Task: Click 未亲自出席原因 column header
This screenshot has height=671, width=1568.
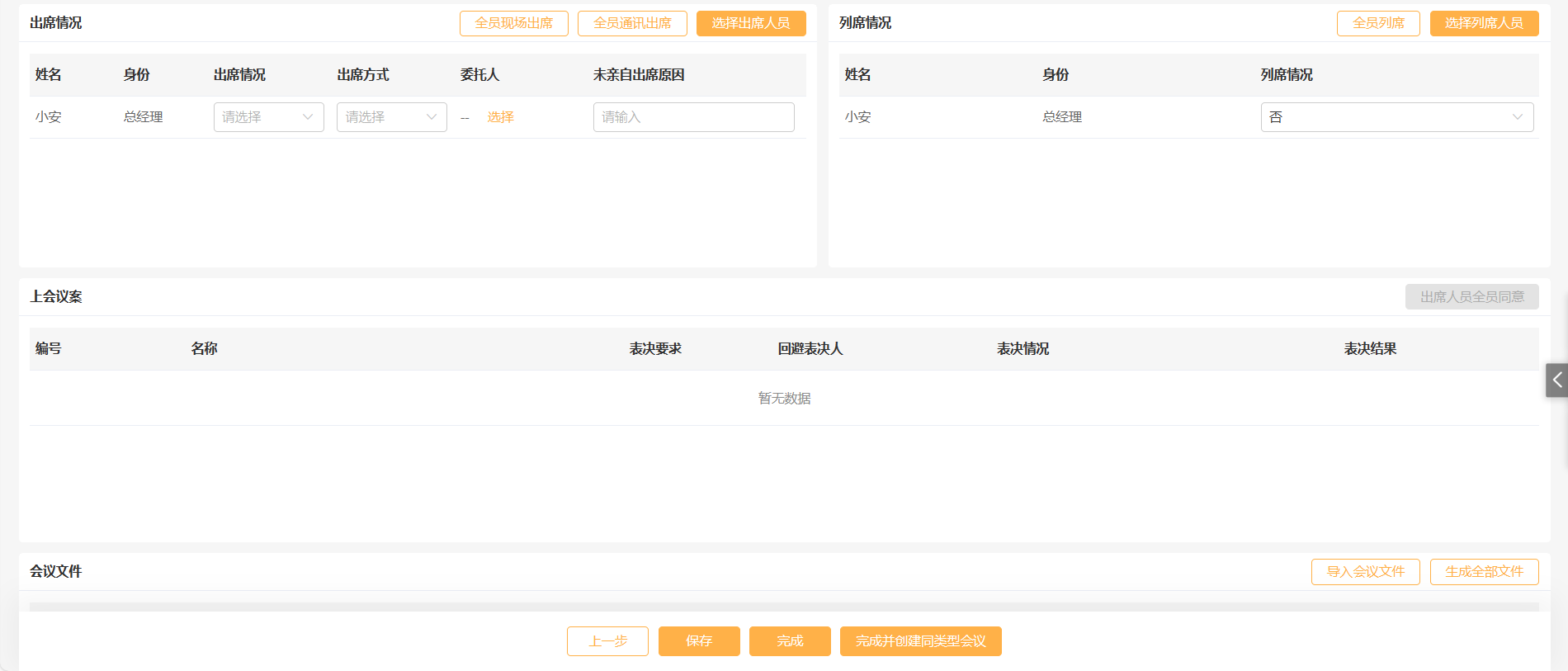Action: click(x=639, y=75)
